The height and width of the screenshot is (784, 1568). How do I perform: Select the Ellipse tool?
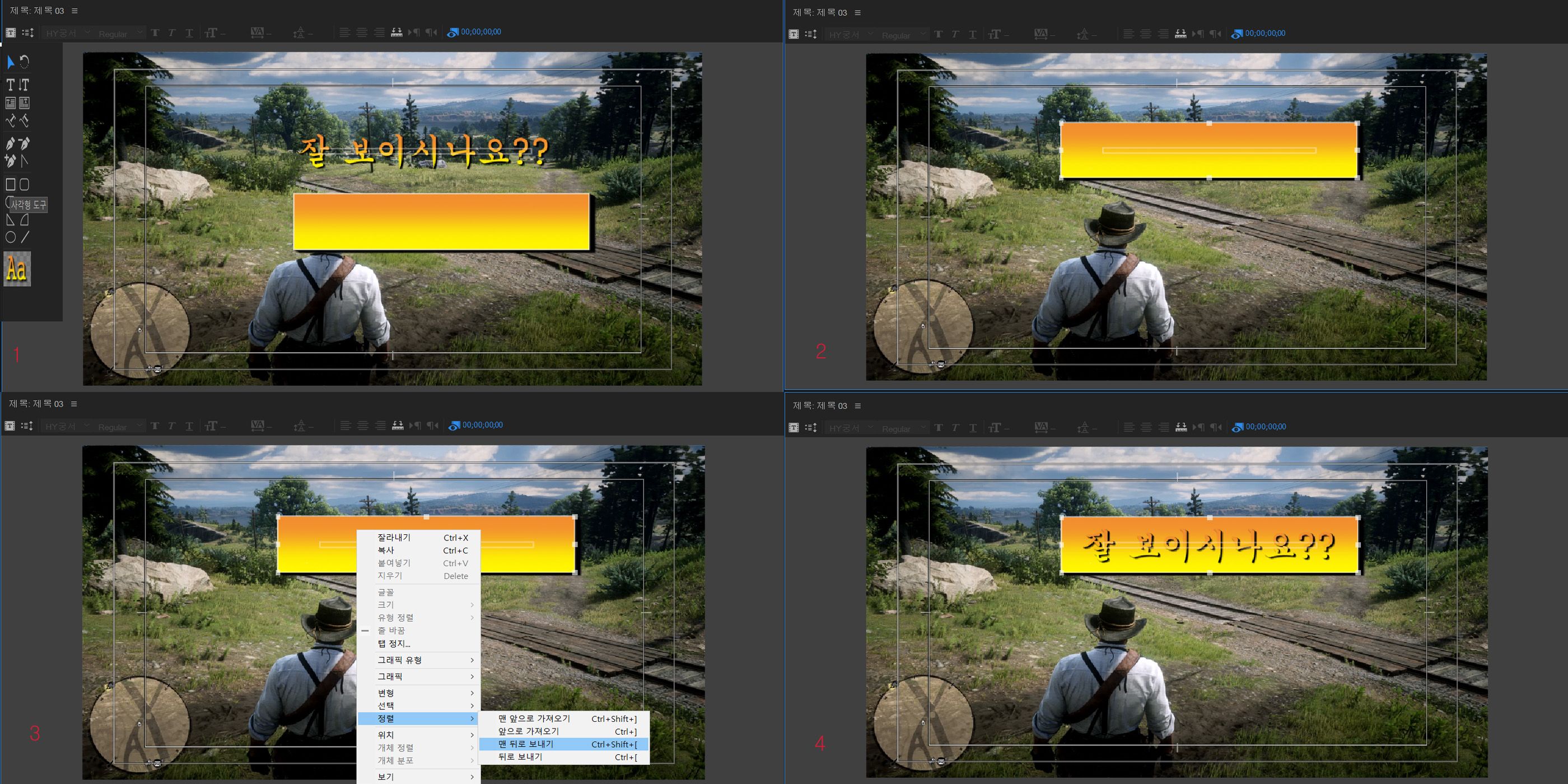click(10, 237)
